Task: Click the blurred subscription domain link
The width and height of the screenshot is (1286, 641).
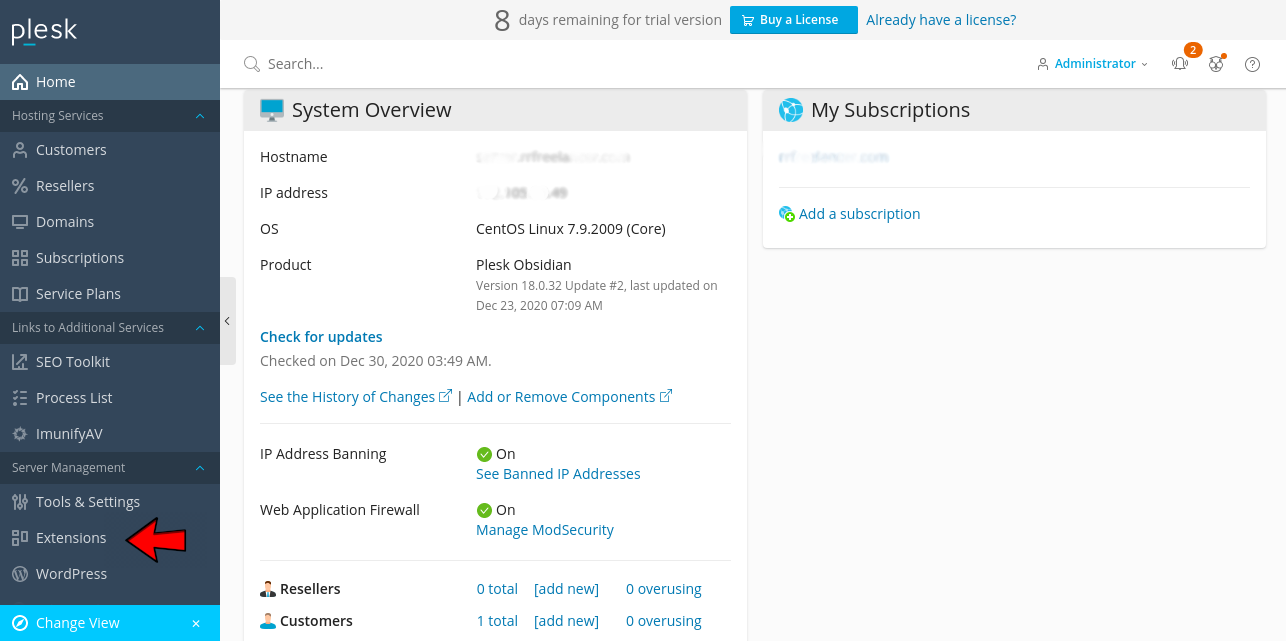Action: tap(833, 157)
